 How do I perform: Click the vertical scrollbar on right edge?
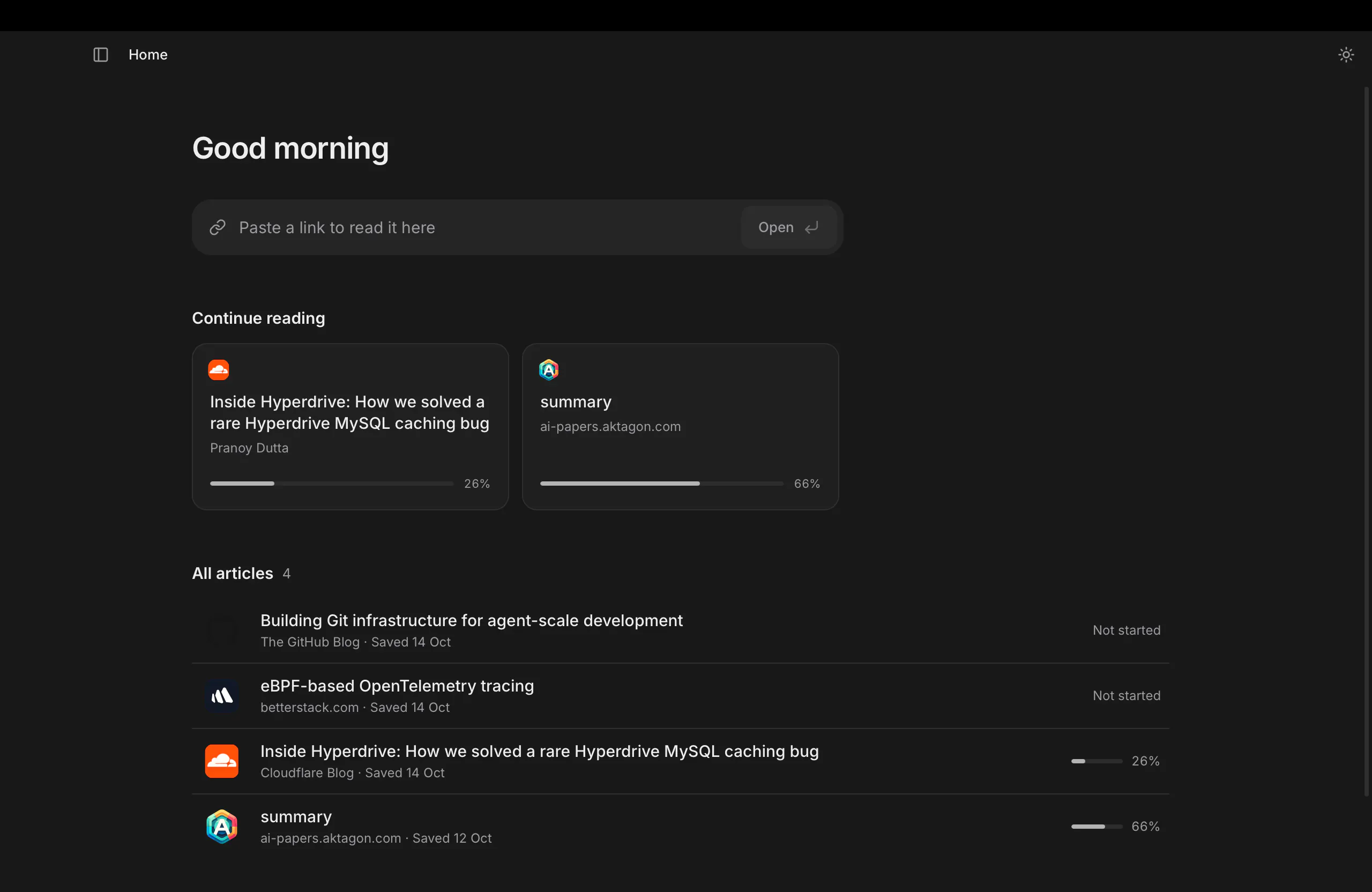click(x=1366, y=441)
